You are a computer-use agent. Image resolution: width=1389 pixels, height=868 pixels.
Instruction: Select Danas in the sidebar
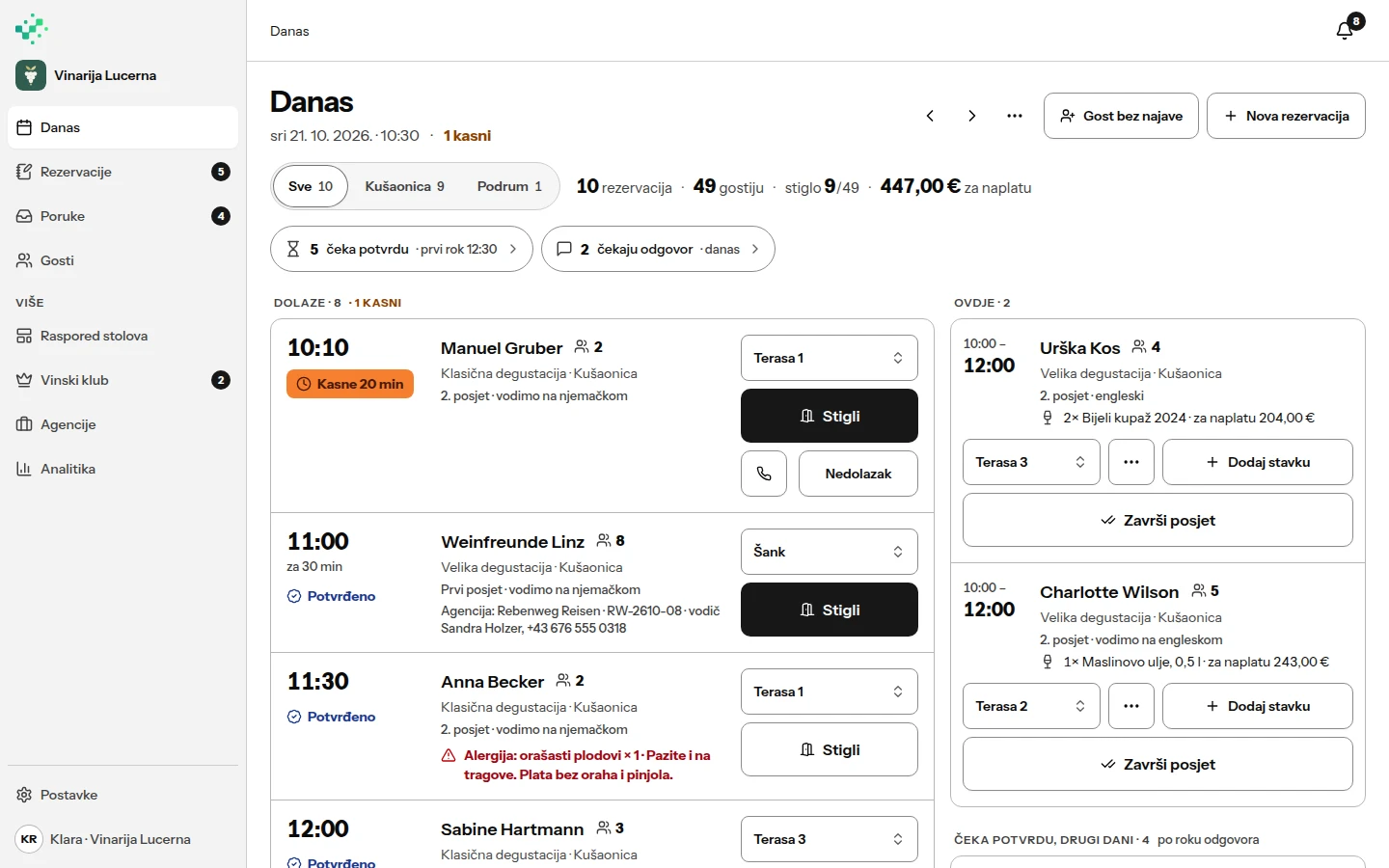coord(123,127)
